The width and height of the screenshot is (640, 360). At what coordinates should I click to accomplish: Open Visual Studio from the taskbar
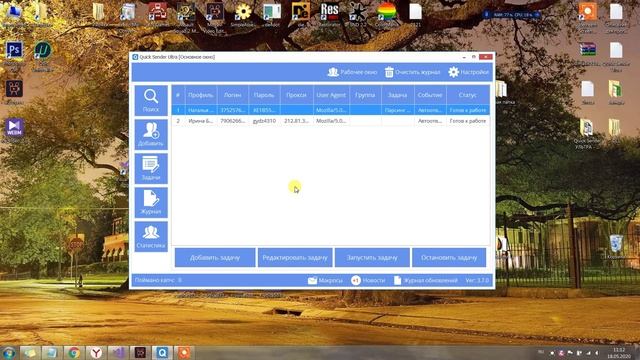coord(118,353)
